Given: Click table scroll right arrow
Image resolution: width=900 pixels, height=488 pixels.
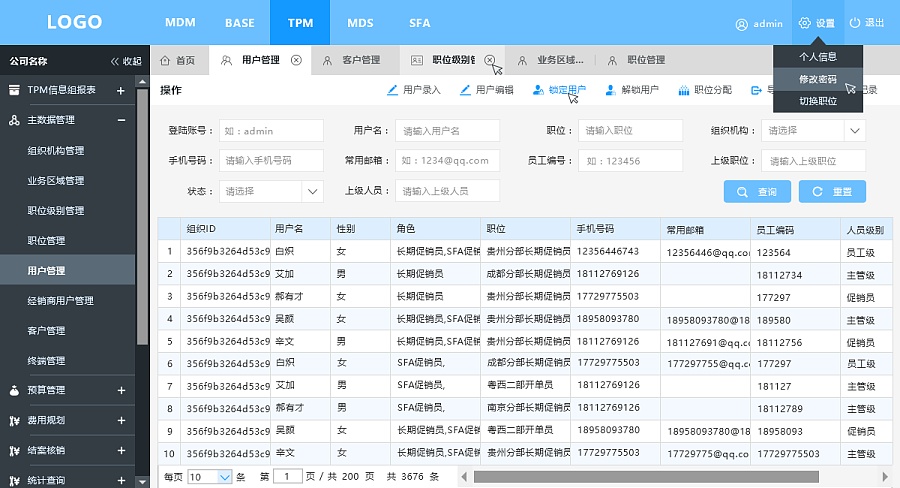Looking at the screenshot, I should [x=885, y=477].
